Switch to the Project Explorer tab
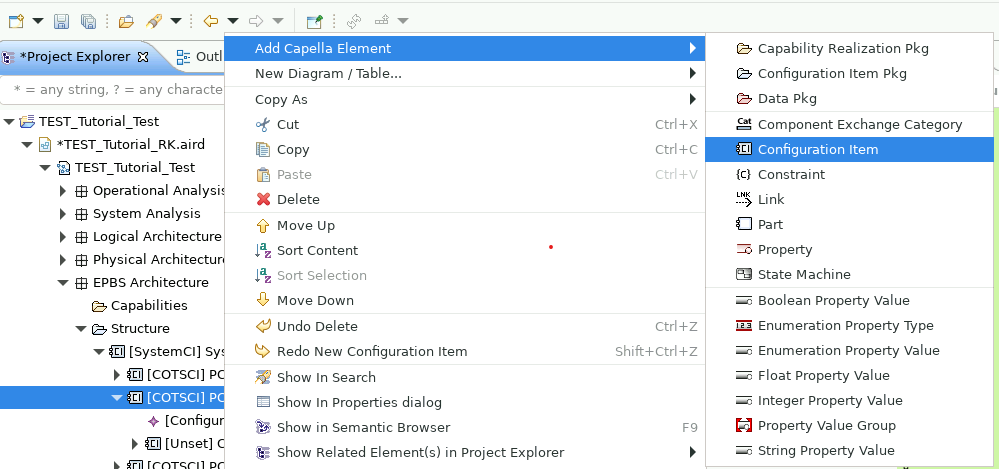The height and width of the screenshot is (469, 999). pyautogui.click(x=75, y=57)
